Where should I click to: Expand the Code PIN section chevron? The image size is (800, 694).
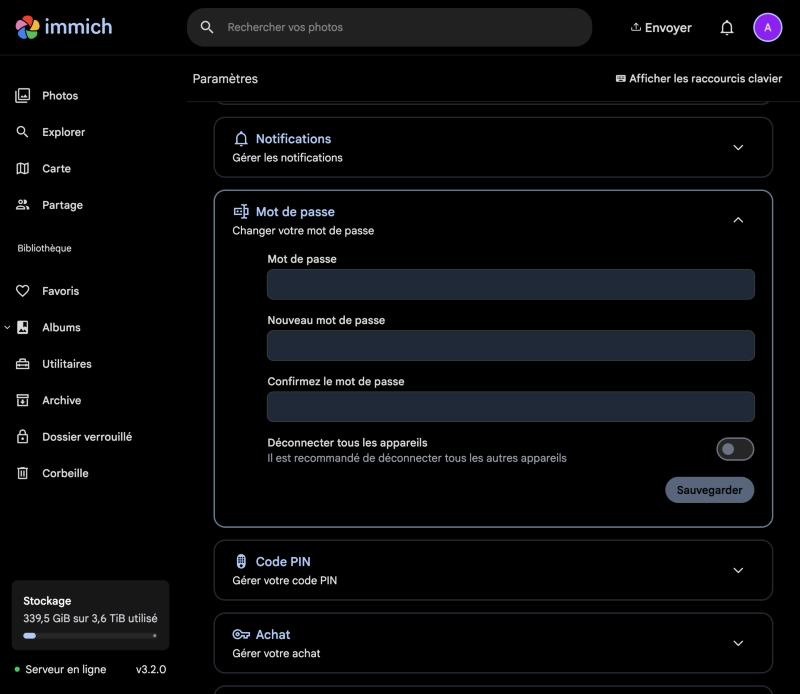coord(738,570)
